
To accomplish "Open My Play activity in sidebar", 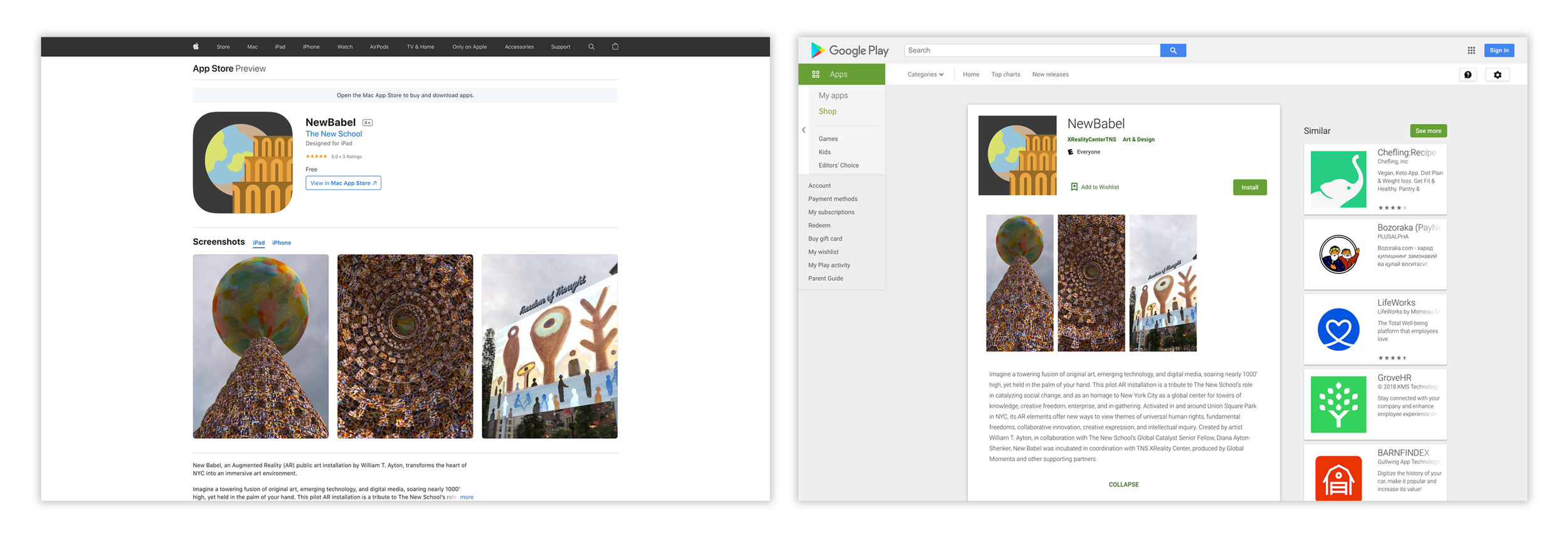I will pos(829,265).
